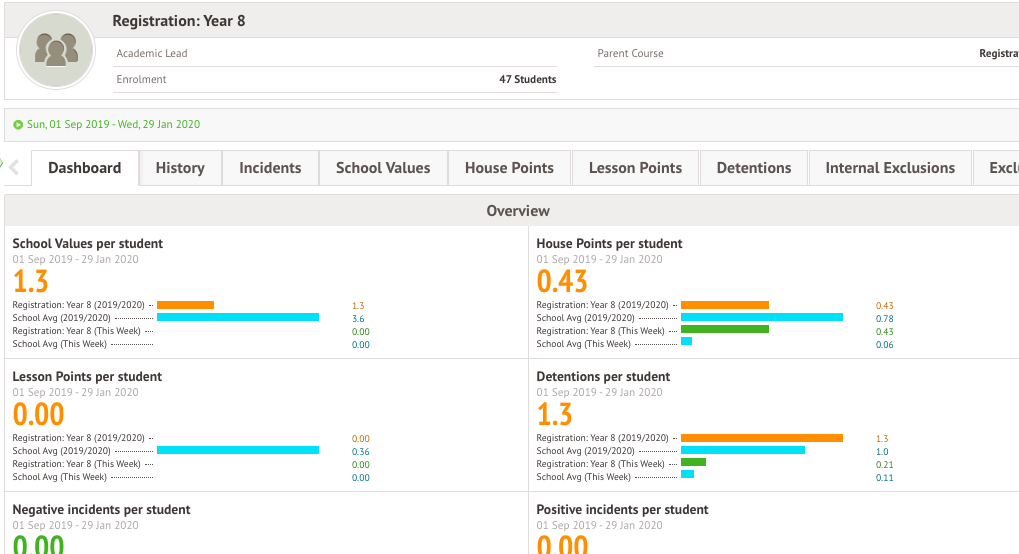Click the Parent Course field

[x=630, y=53]
